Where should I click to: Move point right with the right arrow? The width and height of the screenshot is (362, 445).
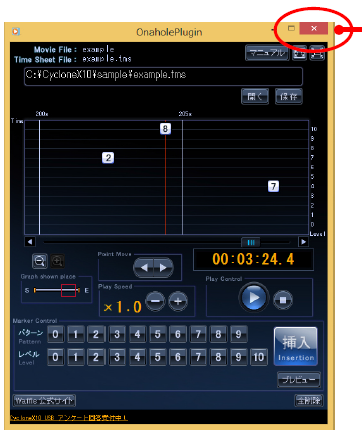163,267
